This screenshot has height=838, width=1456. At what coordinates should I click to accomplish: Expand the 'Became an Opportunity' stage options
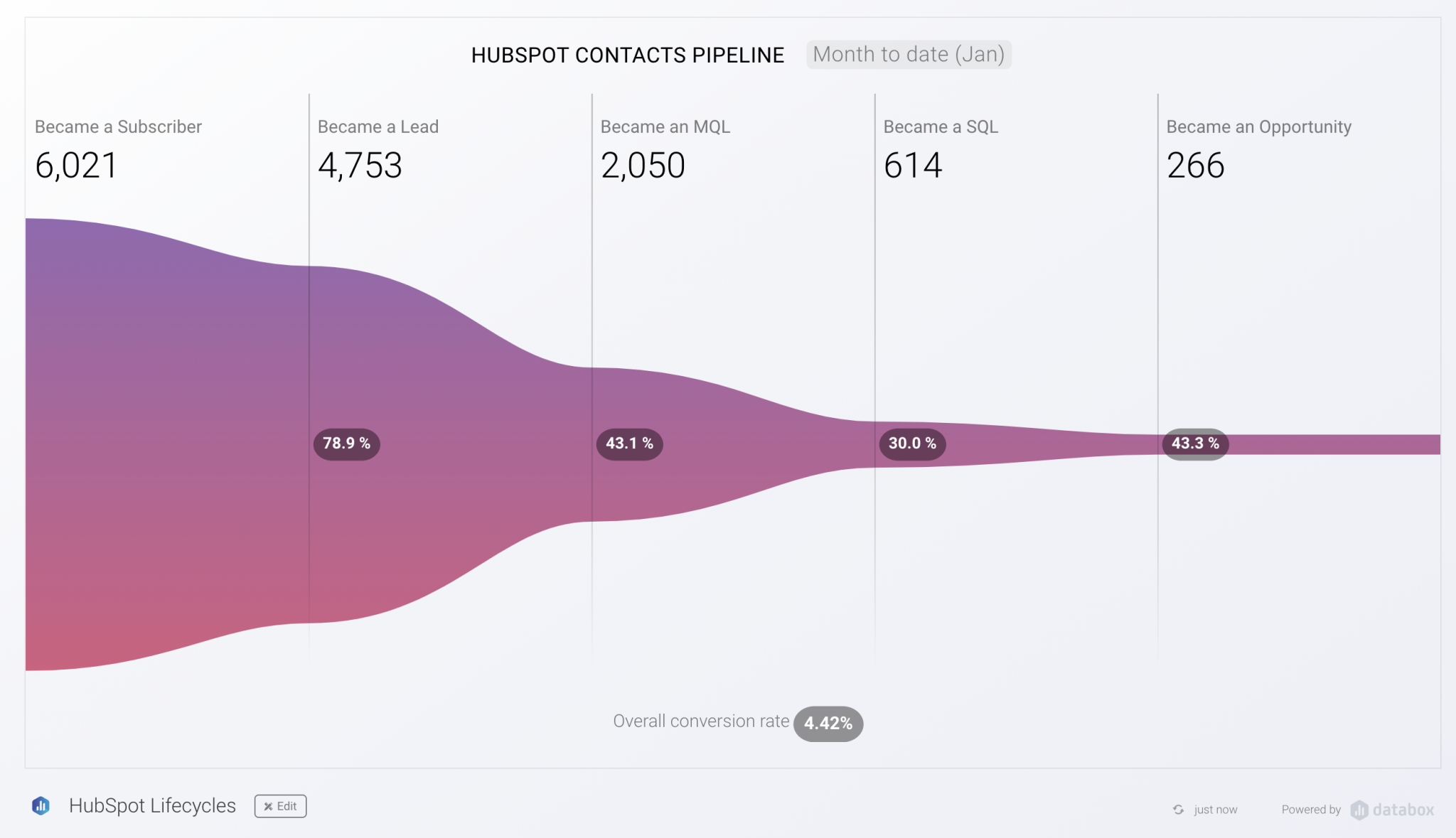pyautogui.click(x=1259, y=127)
